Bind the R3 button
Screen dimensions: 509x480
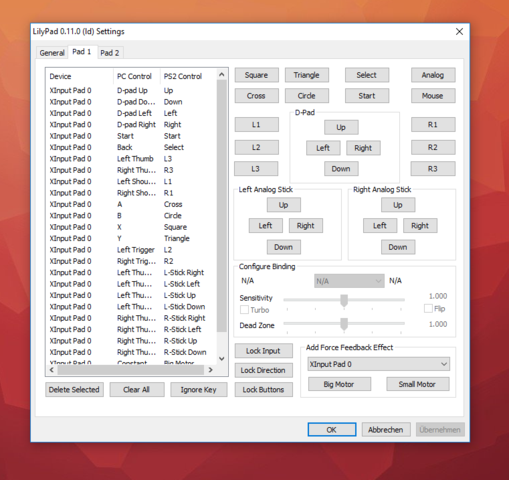tap(433, 169)
